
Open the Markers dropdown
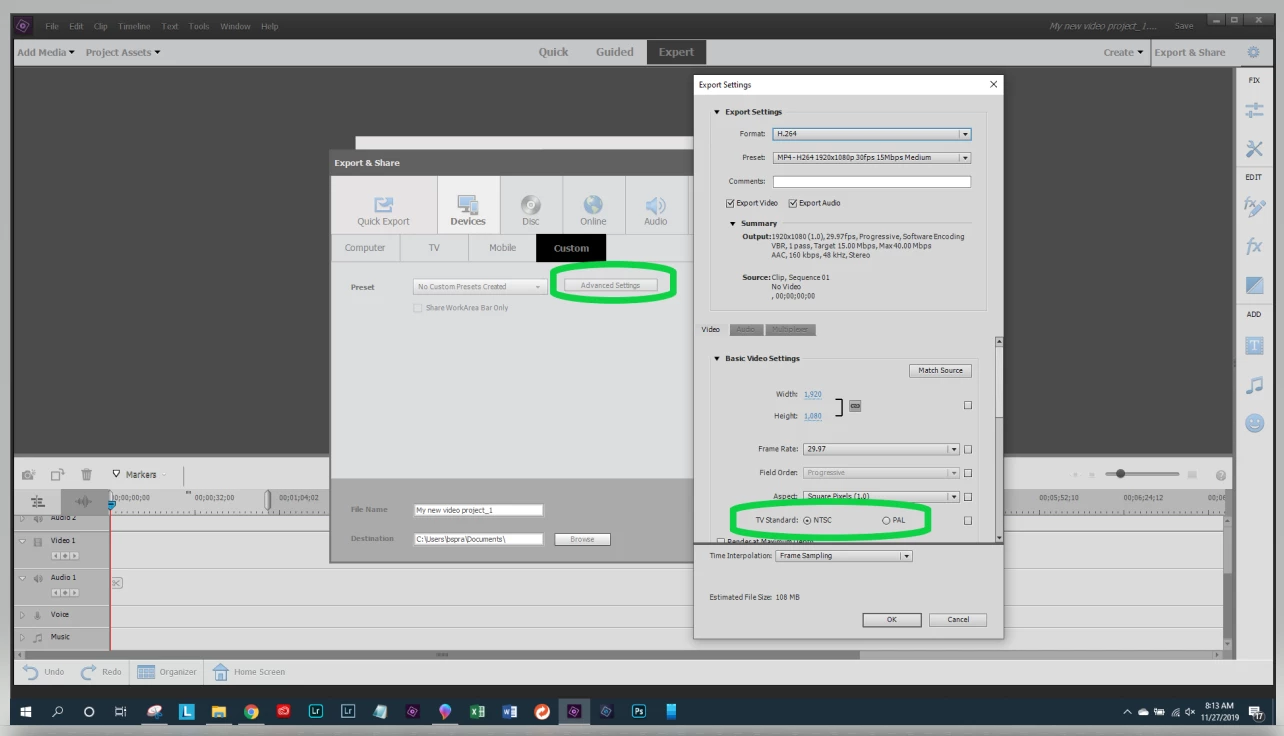click(139, 475)
